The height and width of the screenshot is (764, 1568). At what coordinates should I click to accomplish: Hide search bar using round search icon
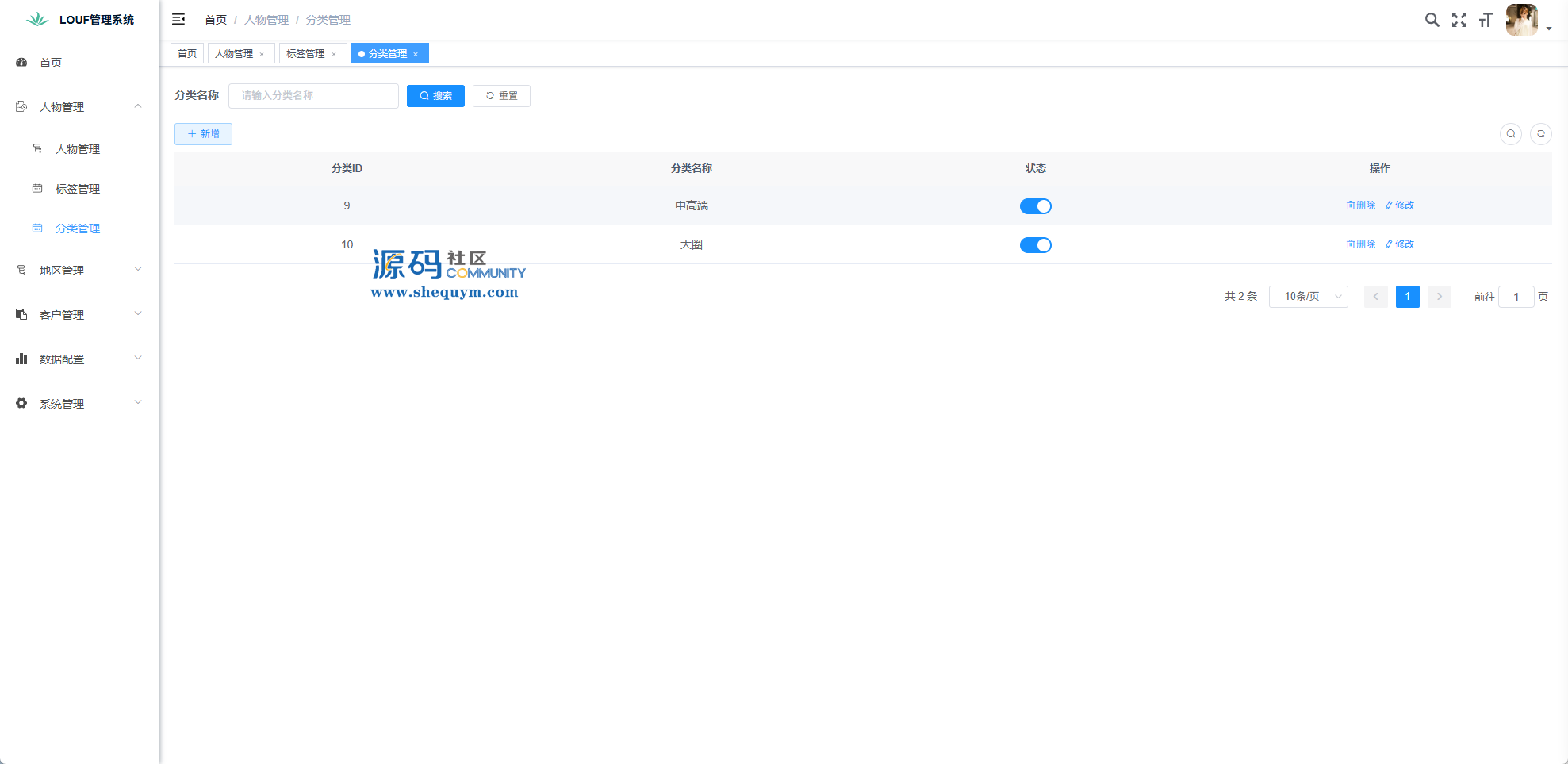1510,134
